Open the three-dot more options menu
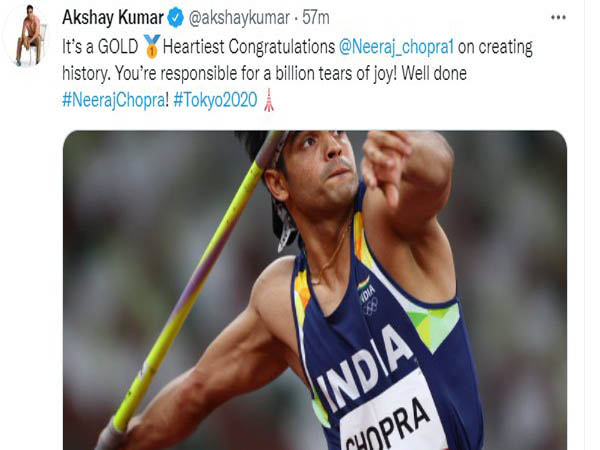The height and width of the screenshot is (450, 600). (558, 17)
